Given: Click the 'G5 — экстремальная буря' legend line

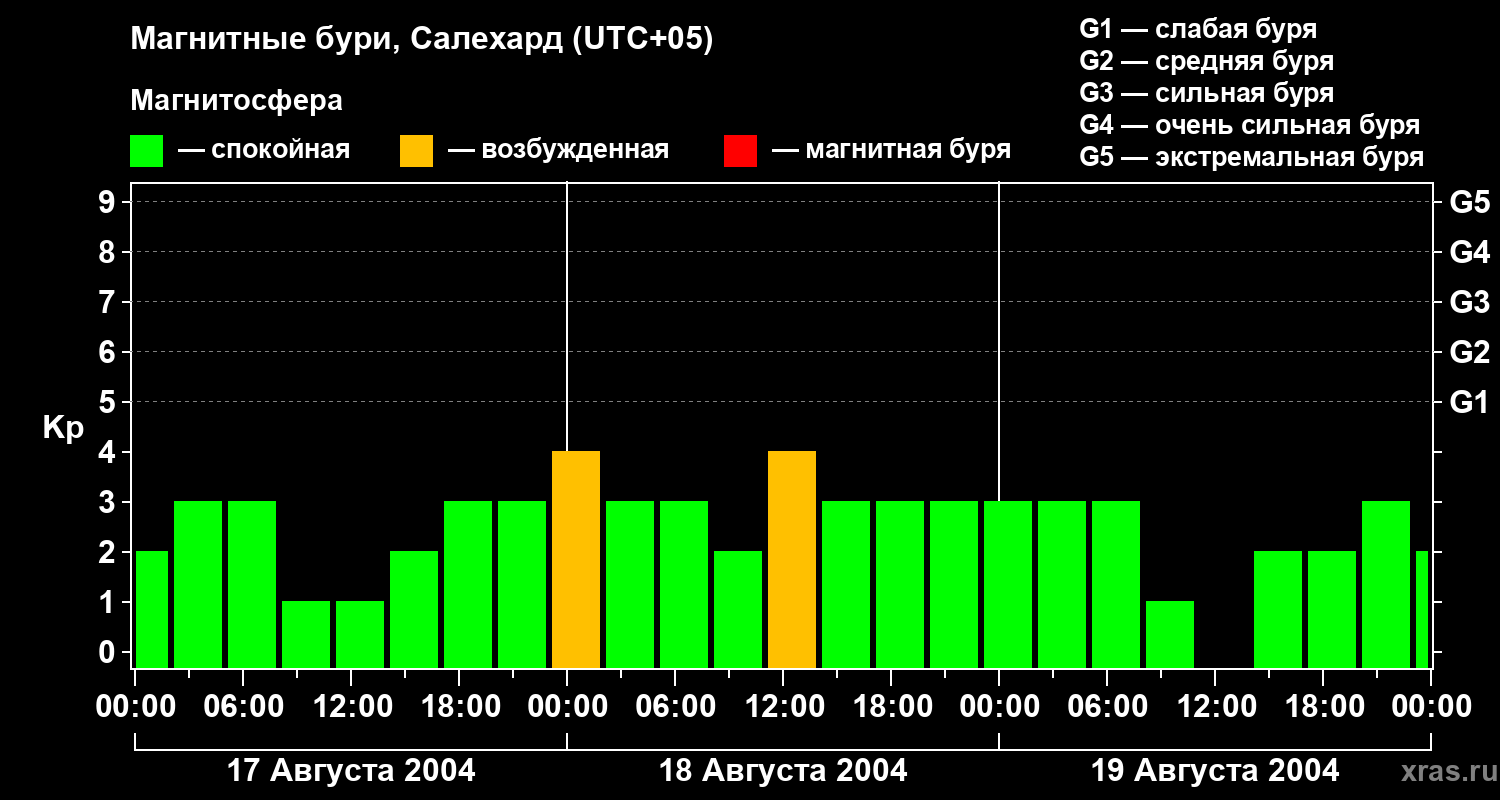Looking at the screenshot, I should [1252, 157].
